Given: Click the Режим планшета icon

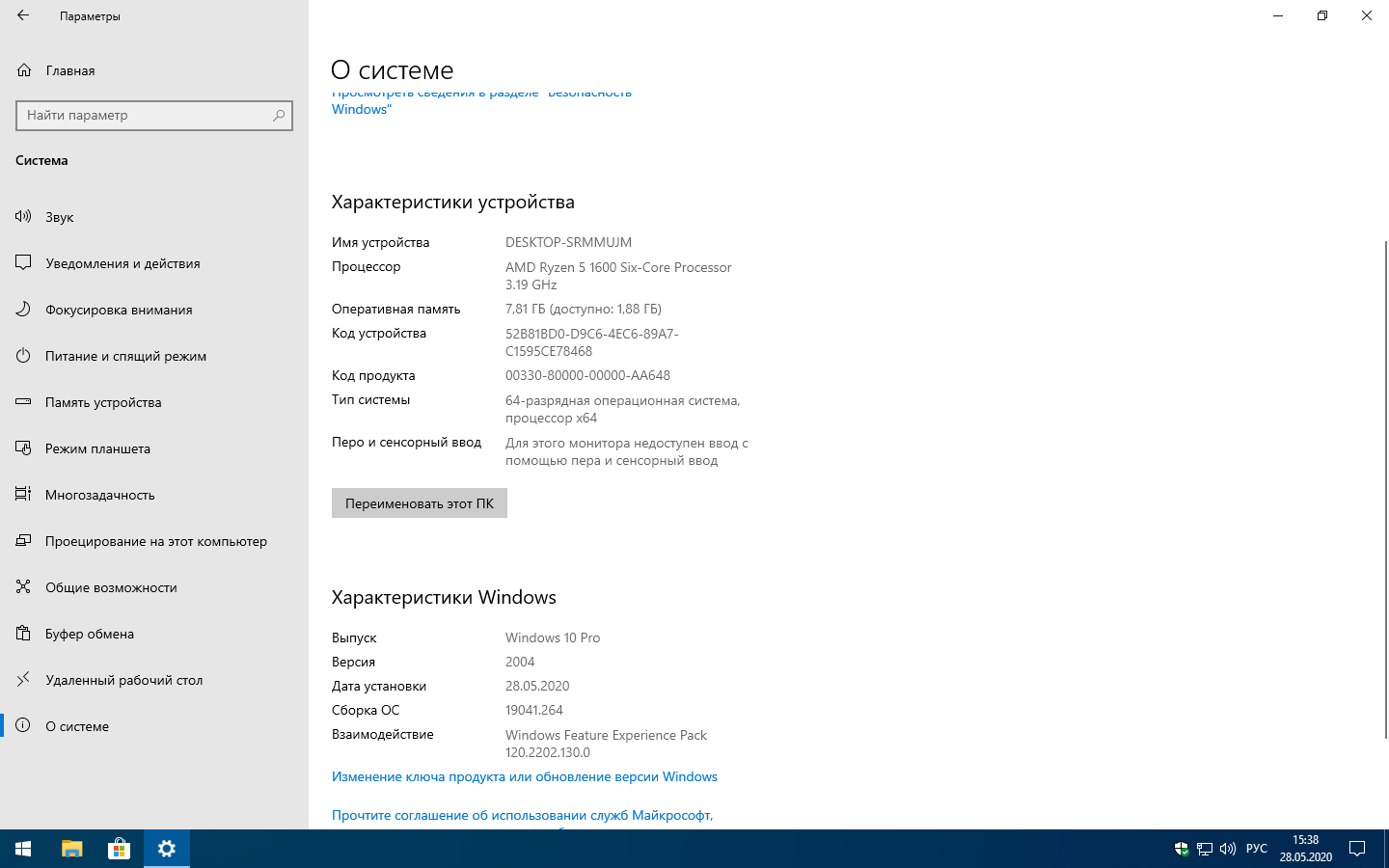Looking at the screenshot, I should [23, 448].
